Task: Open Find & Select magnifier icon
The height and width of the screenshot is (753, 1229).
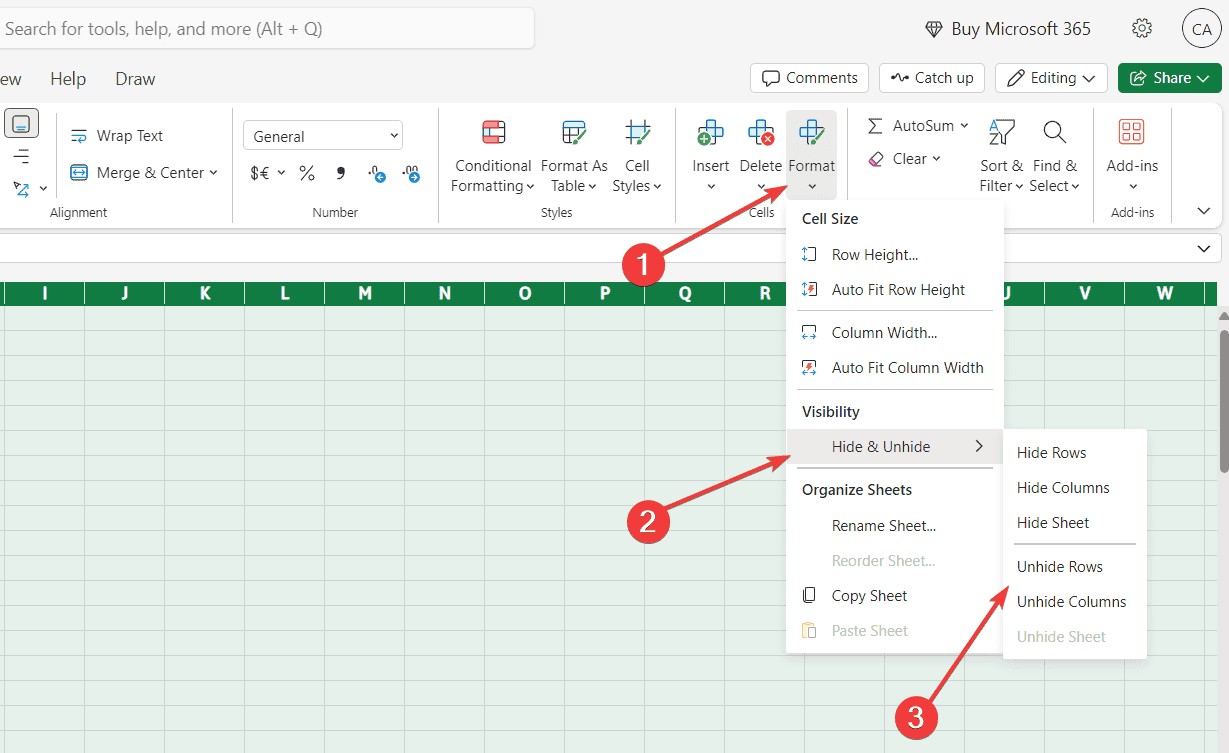Action: click(1054, 131)
